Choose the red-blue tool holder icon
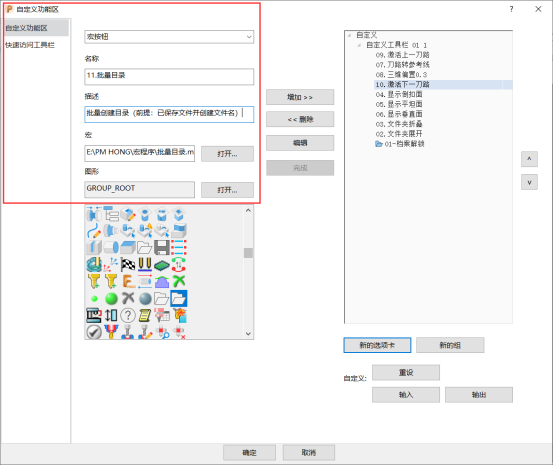This screenshot has height=466, width=554. pyautogui.click(x=111, y=332)
